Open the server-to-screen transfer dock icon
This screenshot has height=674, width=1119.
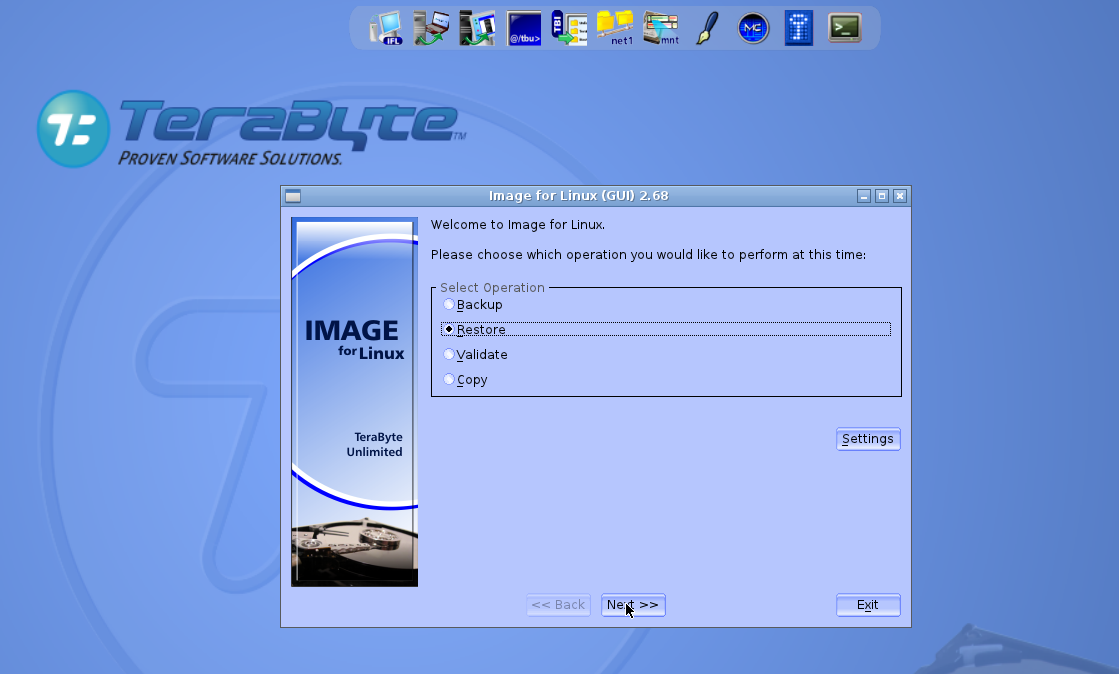click(477, 29)
